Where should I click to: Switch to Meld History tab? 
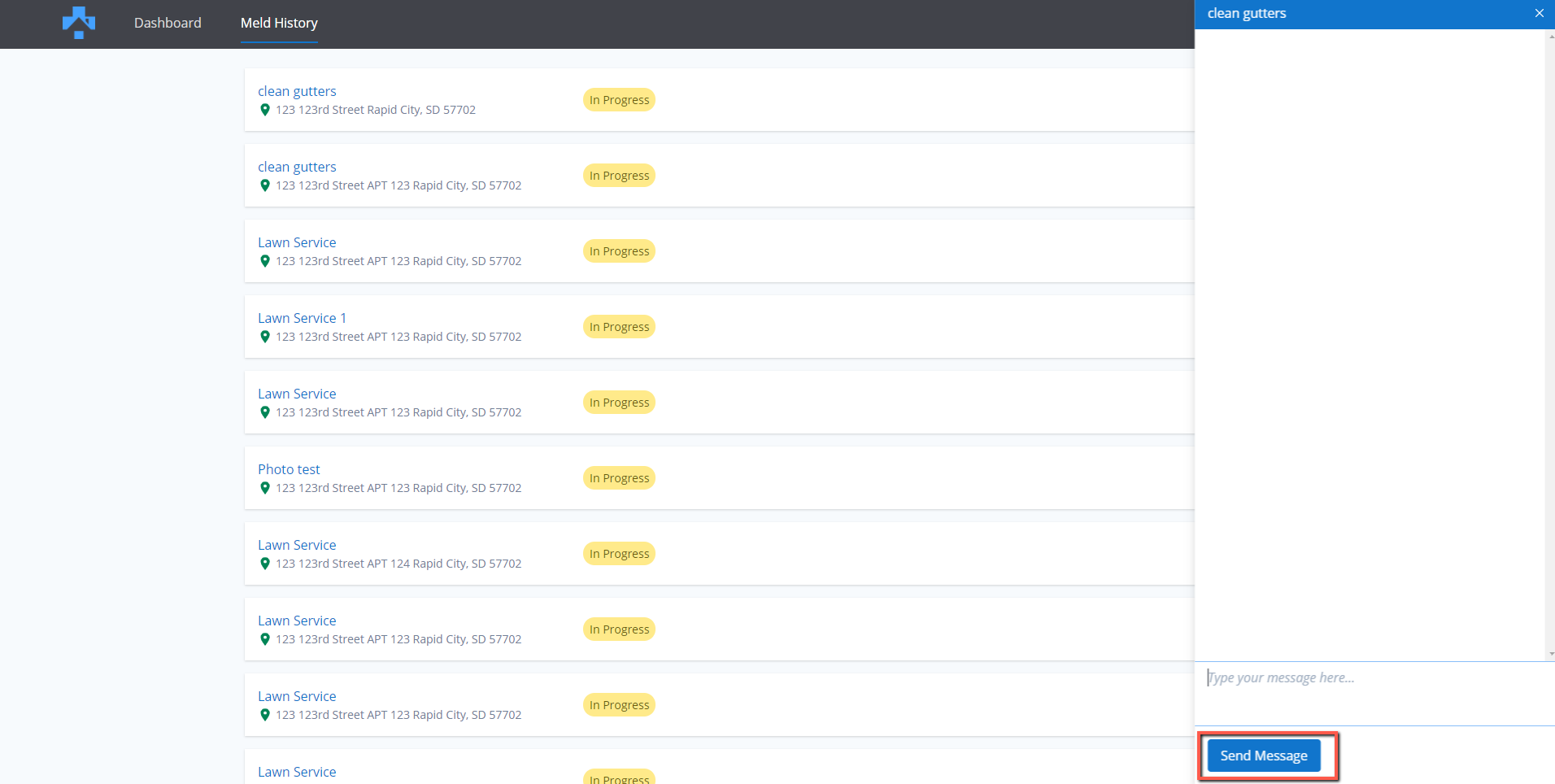(x=279, y=23)
